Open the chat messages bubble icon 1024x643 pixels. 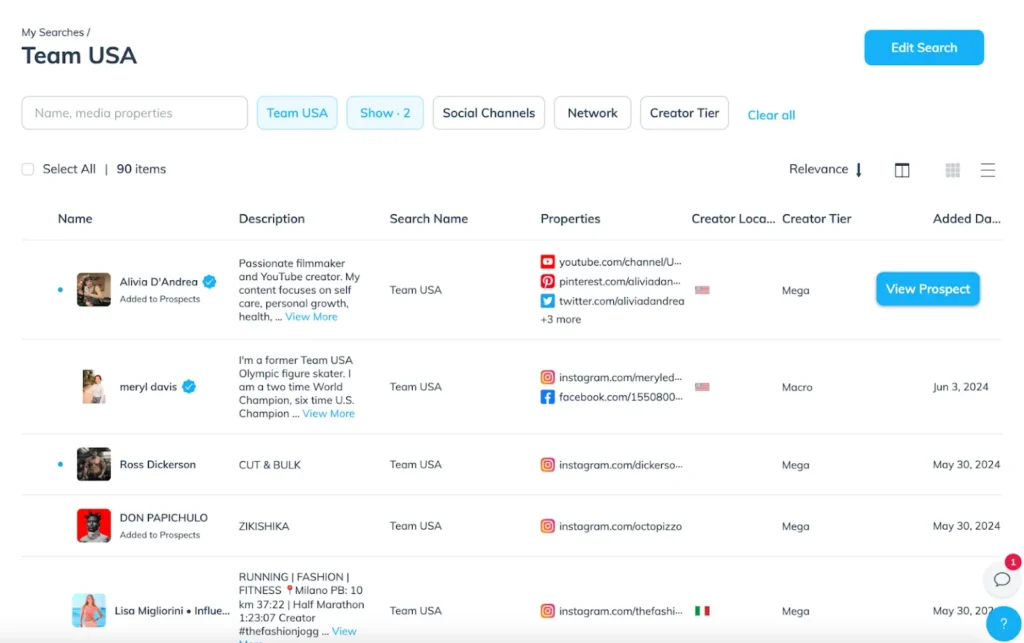(x=1002, y=578)
